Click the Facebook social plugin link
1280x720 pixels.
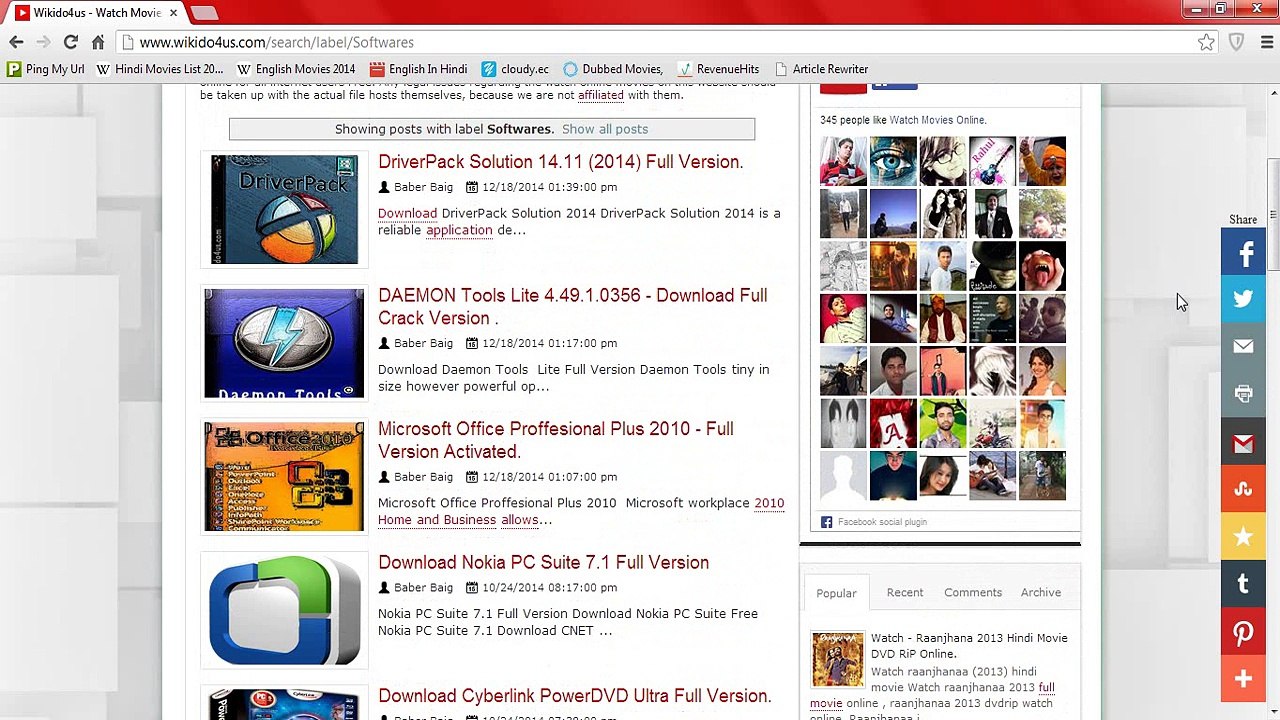pyautogui.click(x=882, y=522)
